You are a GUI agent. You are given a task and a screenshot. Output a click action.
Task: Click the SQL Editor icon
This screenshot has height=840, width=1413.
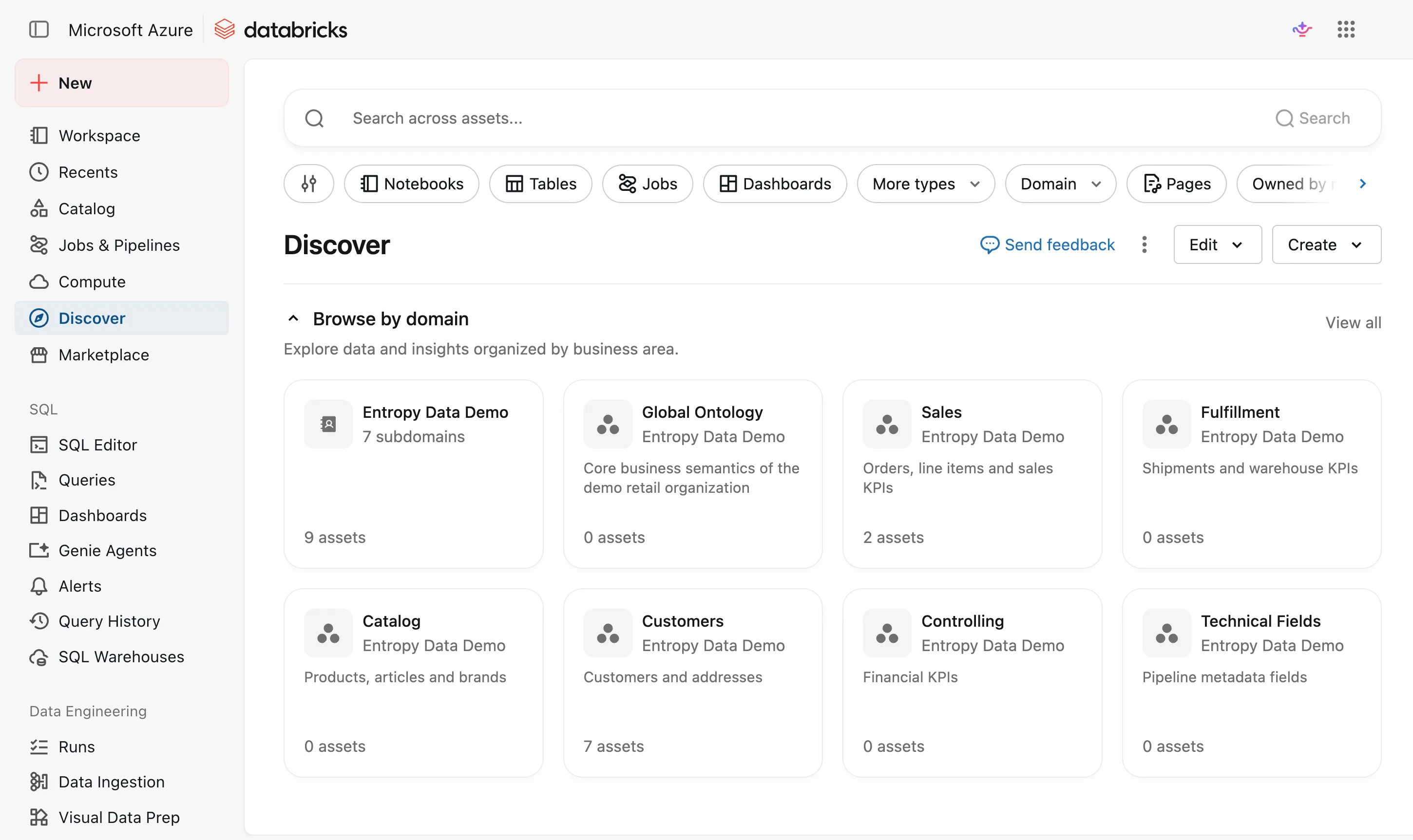39,444
